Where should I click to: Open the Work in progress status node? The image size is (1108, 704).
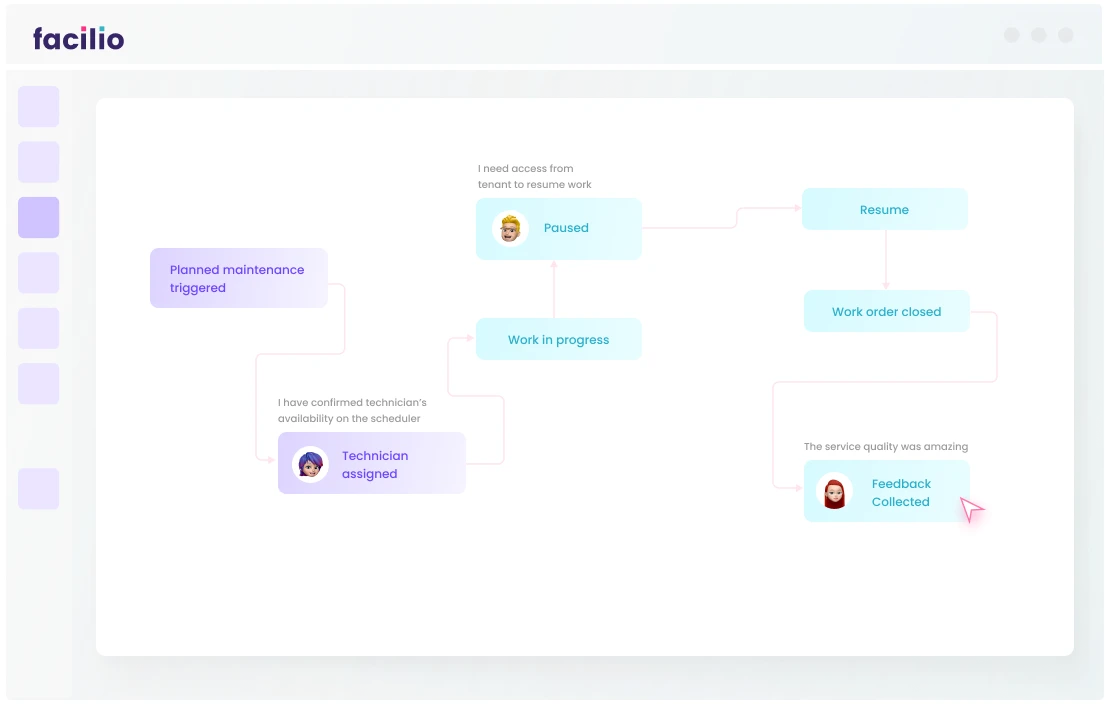coord(558,340)
